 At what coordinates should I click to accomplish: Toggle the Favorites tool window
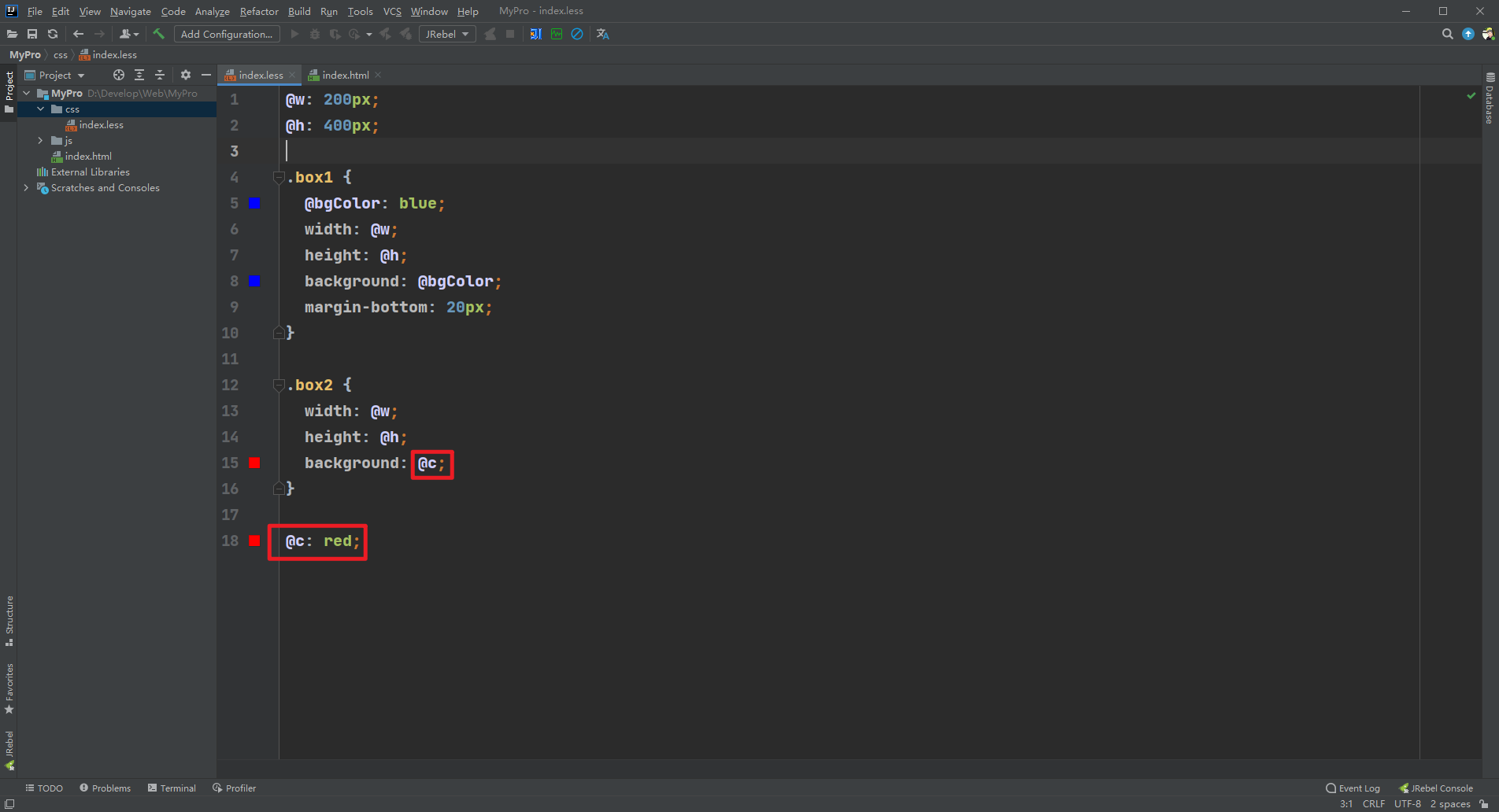(9, 688)
